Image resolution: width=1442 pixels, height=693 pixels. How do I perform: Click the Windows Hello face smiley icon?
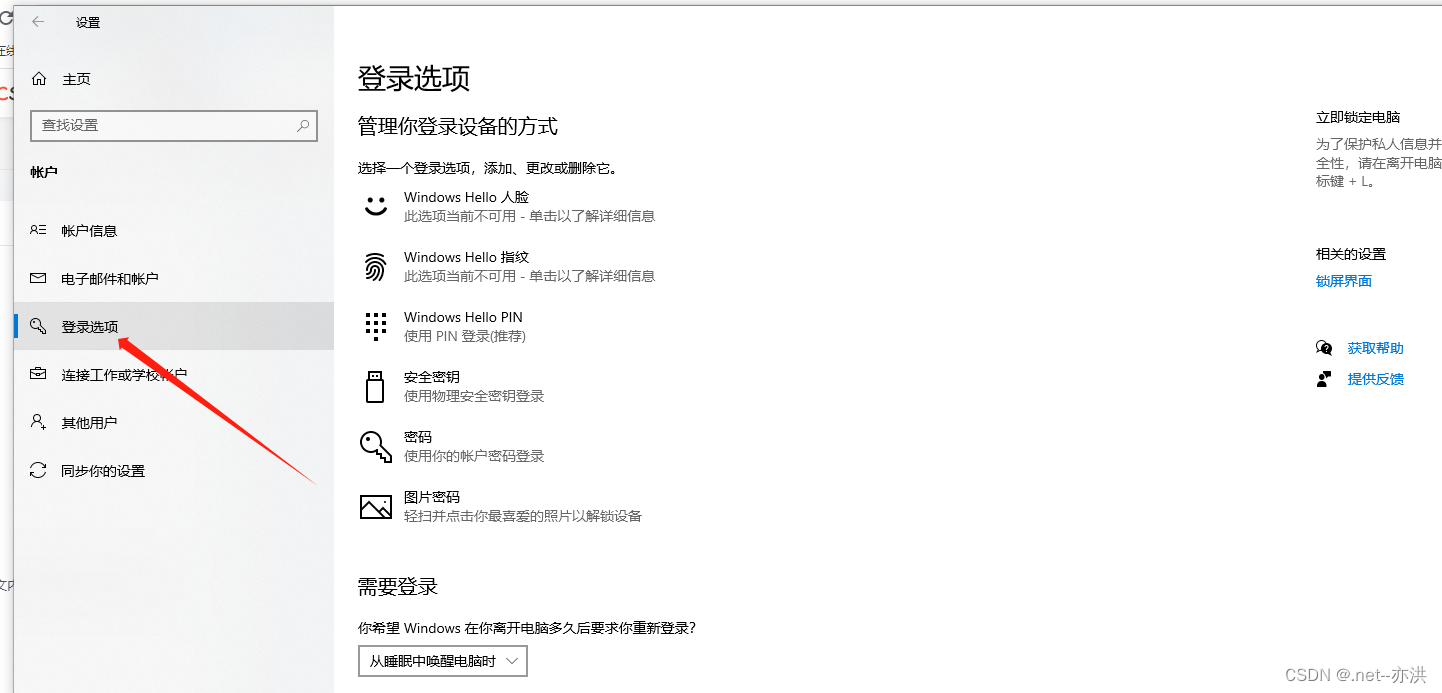point(375,206)
